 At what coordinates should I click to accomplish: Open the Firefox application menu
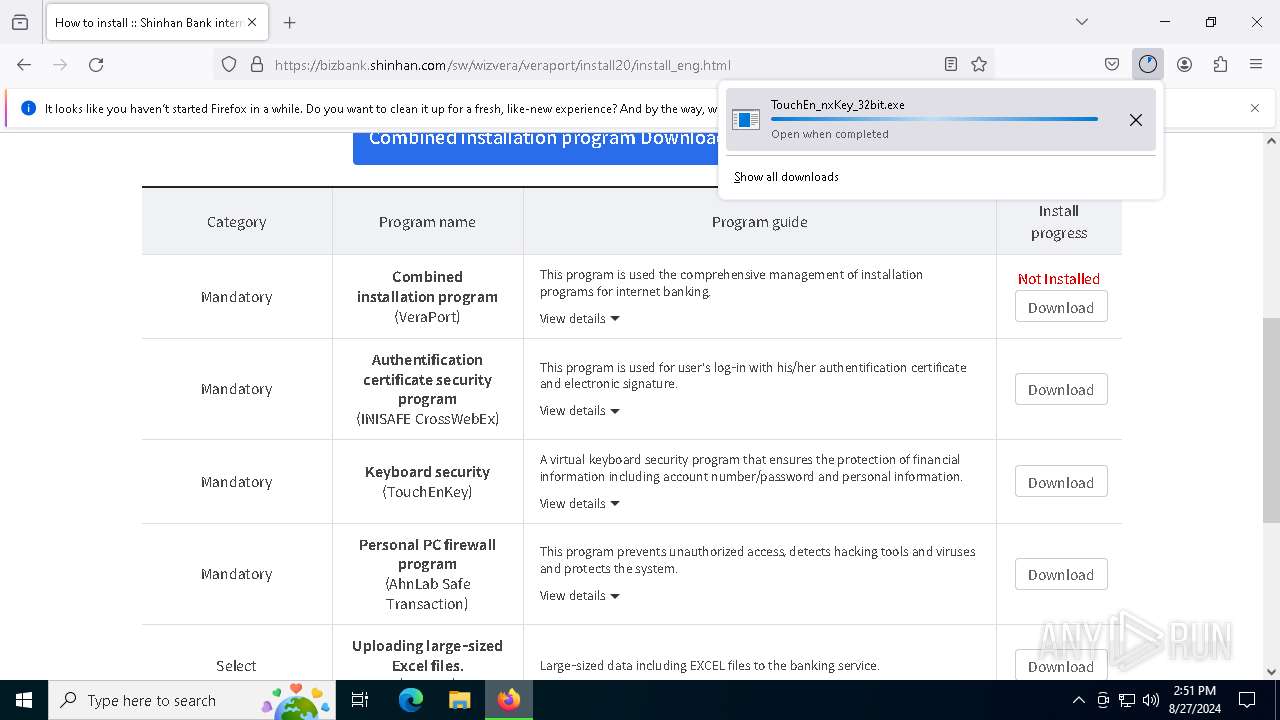1256,64
